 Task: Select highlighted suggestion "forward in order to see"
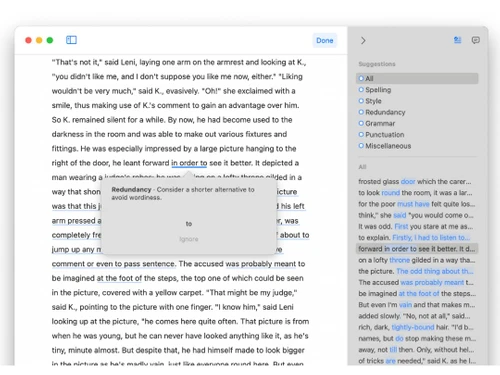click(417, 249)
